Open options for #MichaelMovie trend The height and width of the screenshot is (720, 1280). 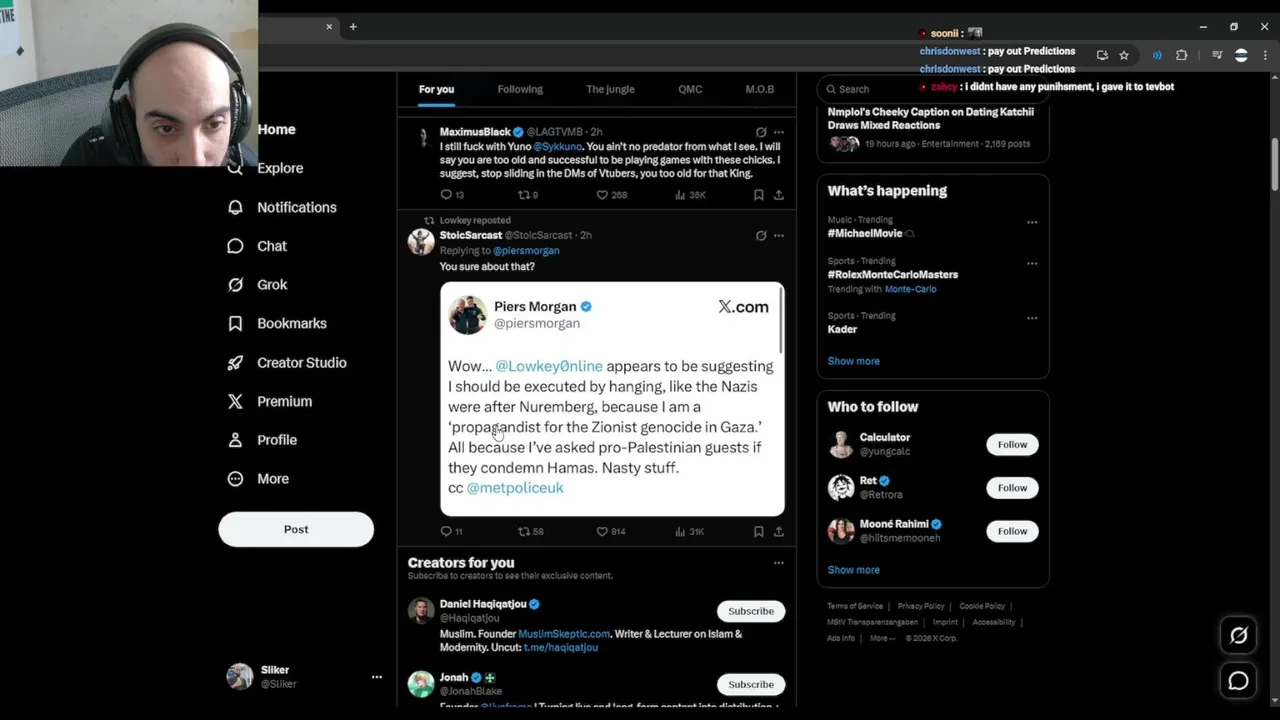pos(1032,222)
